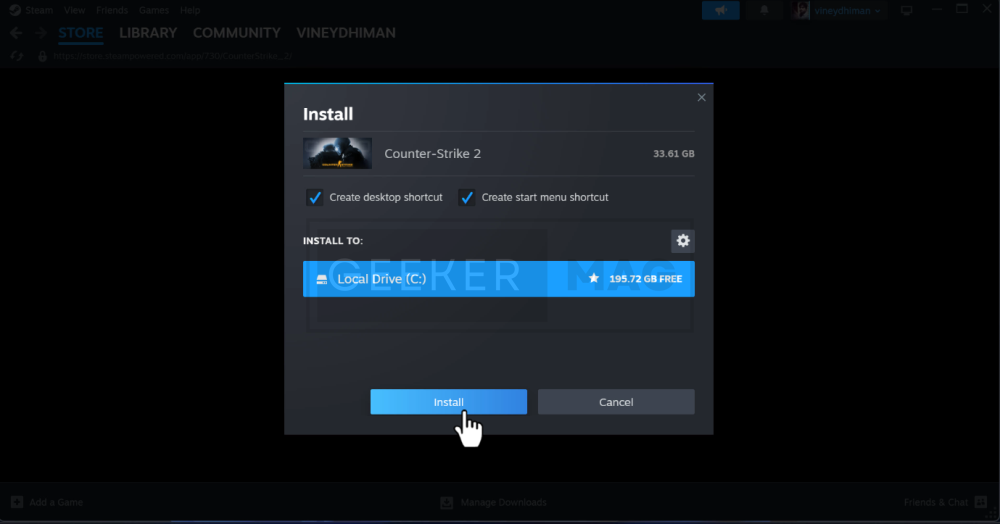Open the View menu
The image size is (1000, 524).
tap(75, 10)
